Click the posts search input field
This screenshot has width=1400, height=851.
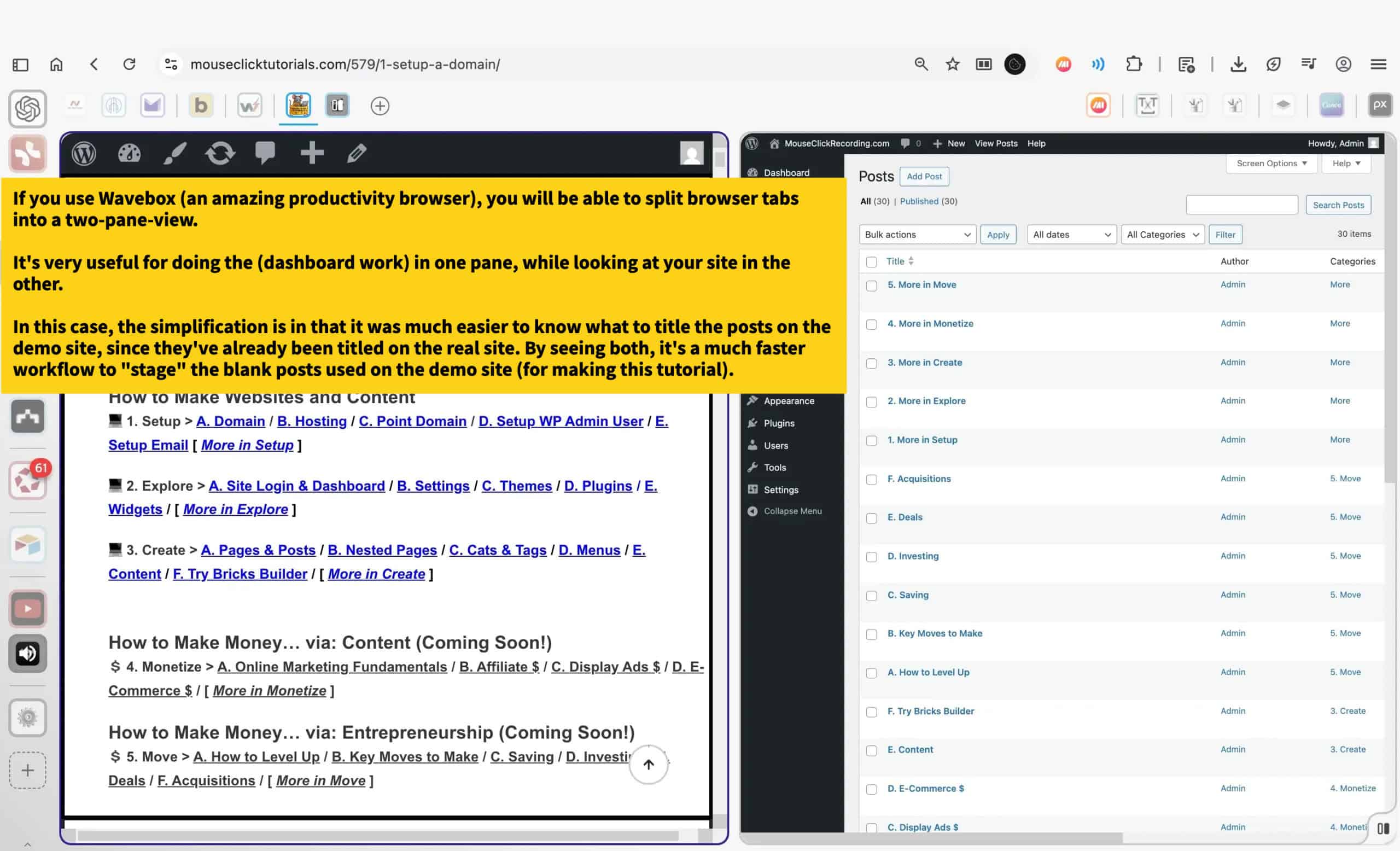pyautogui.click(x=1241, y=205)
